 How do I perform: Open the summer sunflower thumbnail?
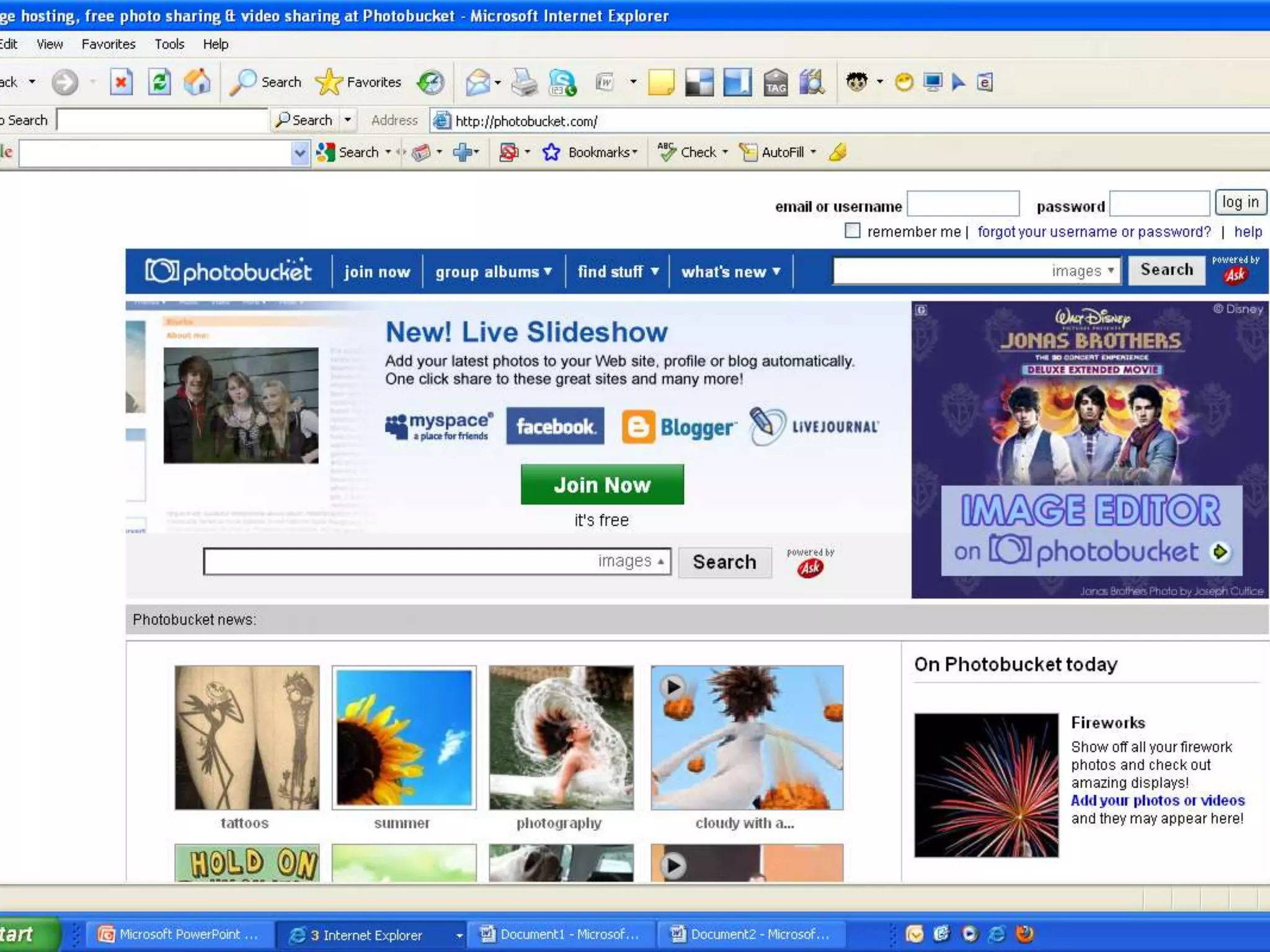404,738
